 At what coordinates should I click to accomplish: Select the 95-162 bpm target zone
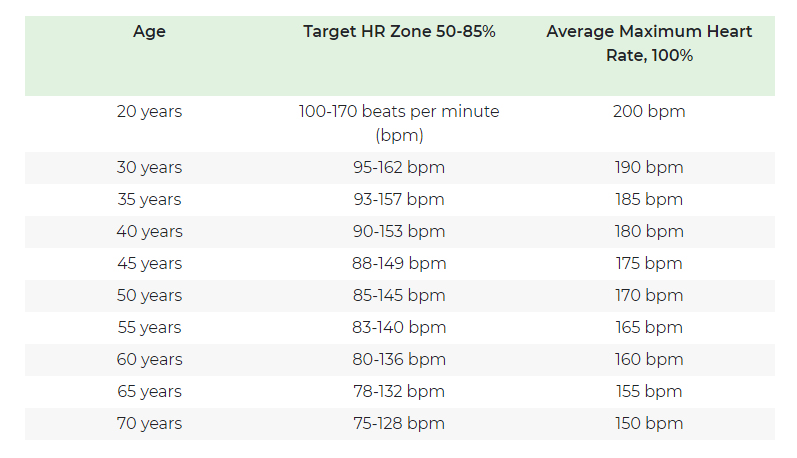click(399, 168)
